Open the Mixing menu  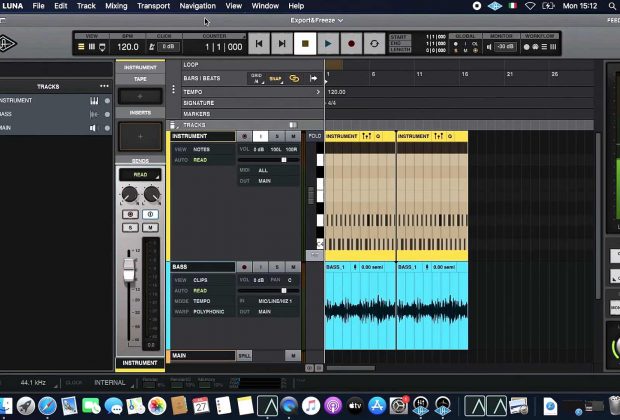point(116,6)
